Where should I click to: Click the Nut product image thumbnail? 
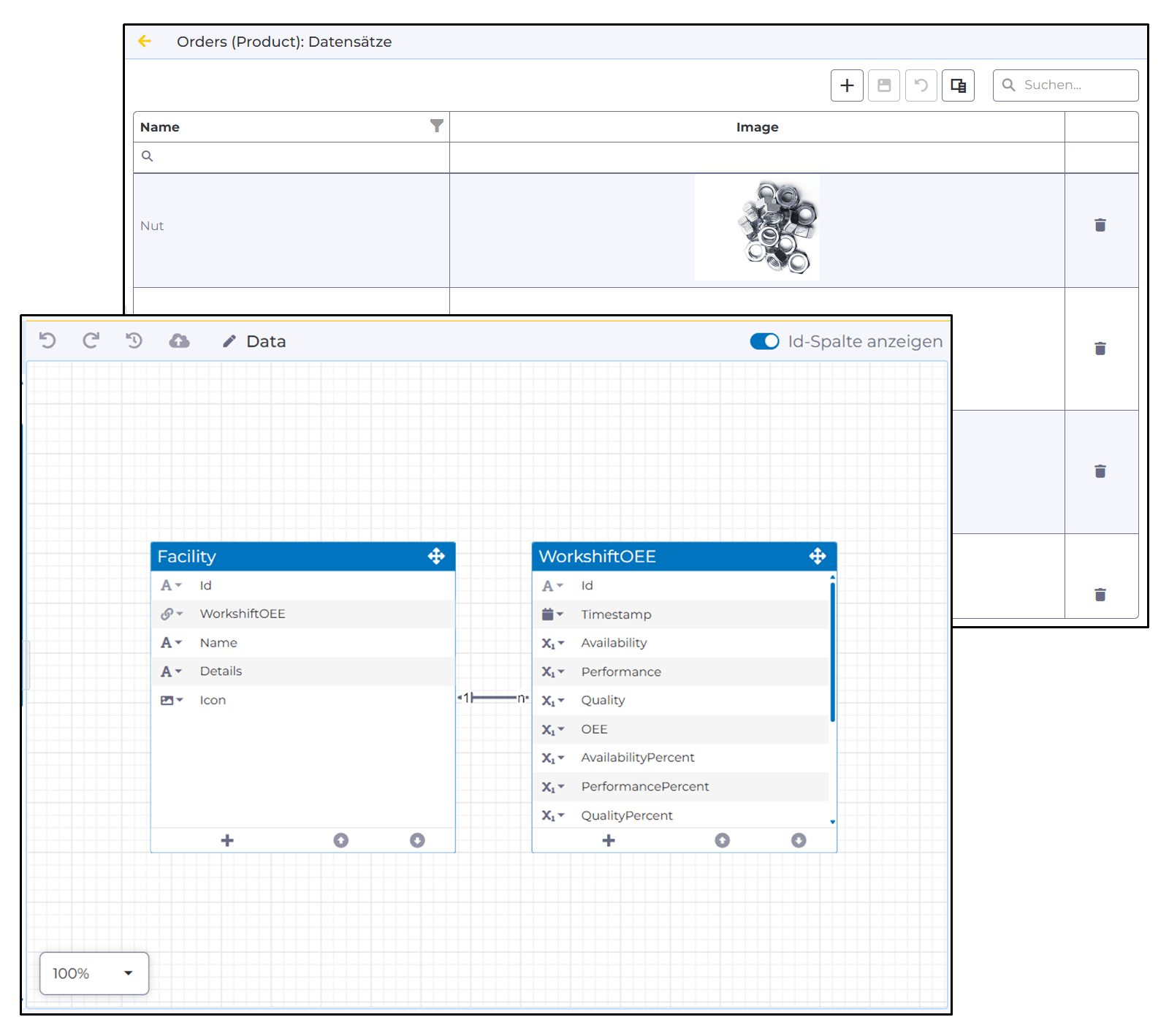(757, 227)
